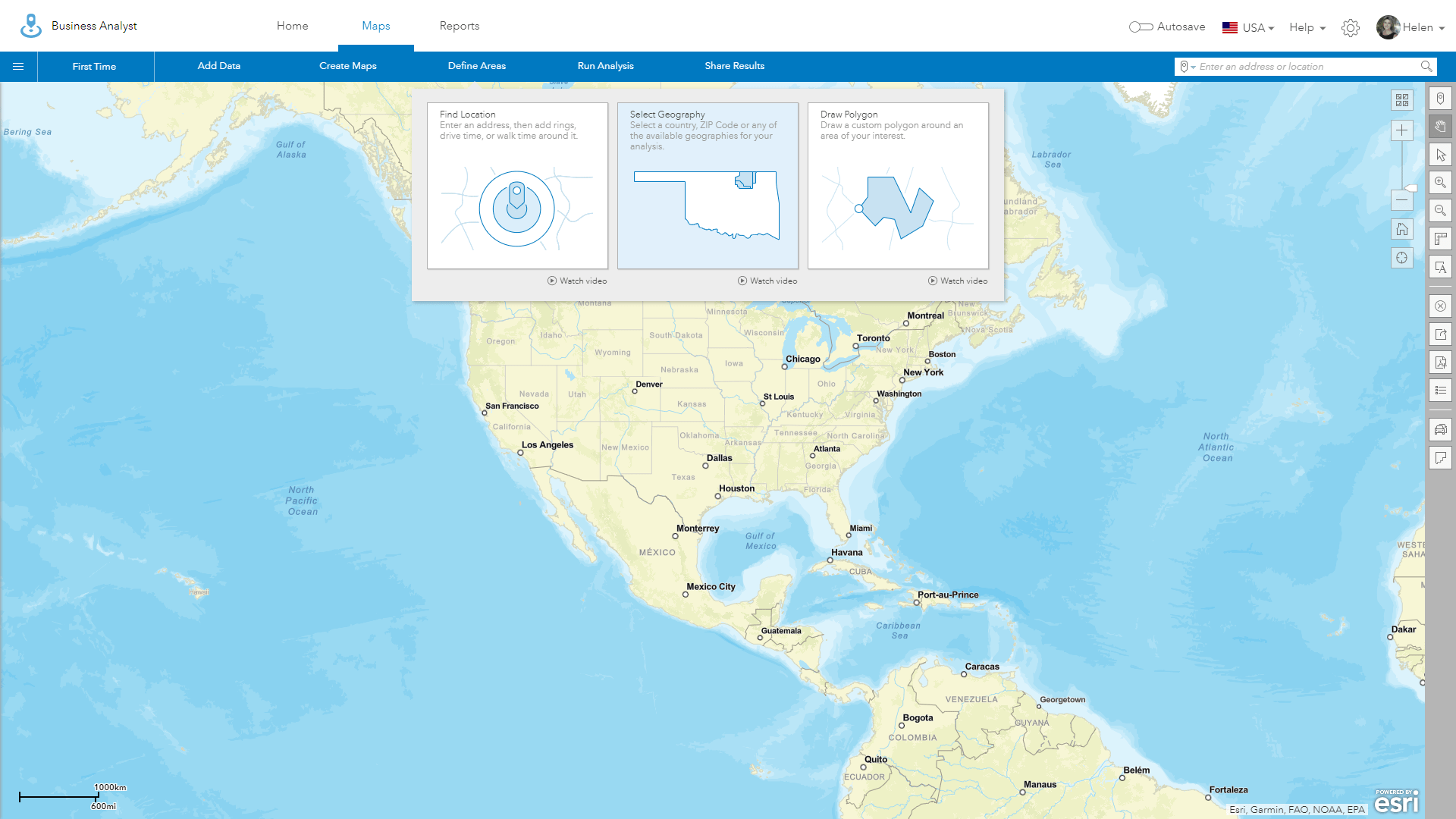1456x819 pixels.
Task: Click the locate me target icon
Action: click(x=1401, y=258)
